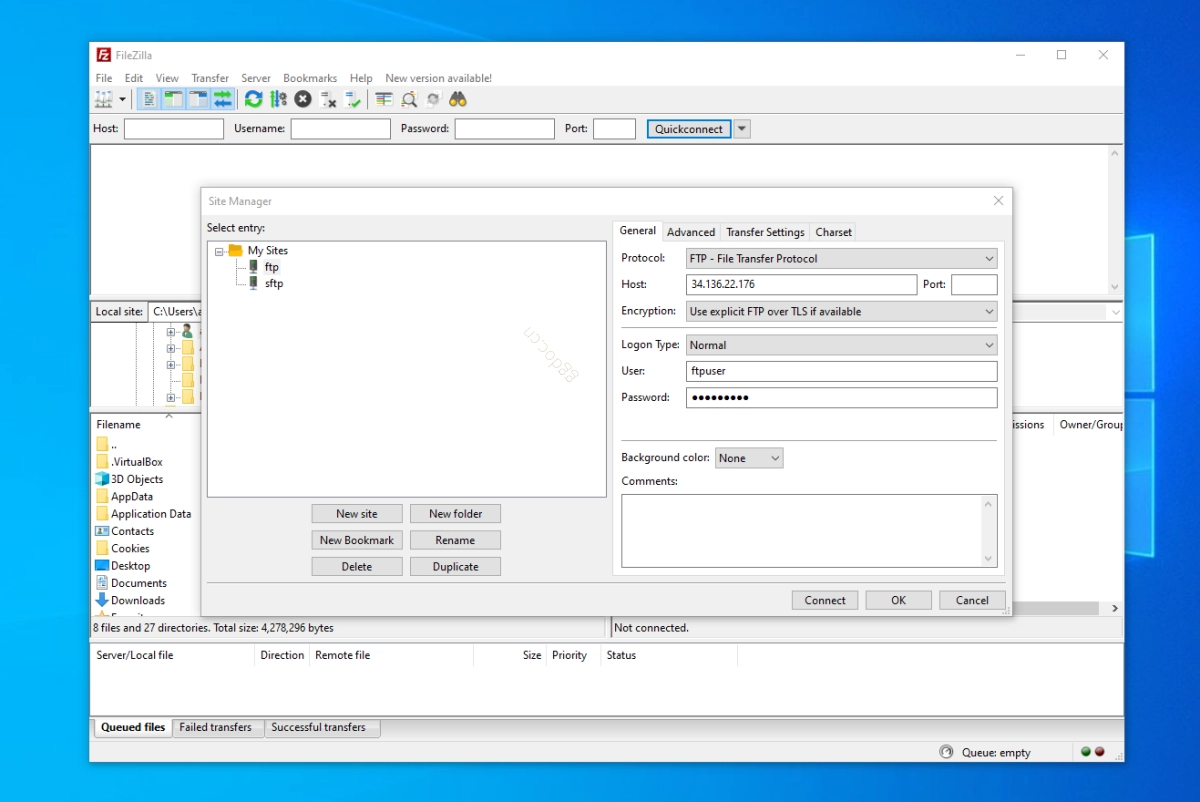The image size is (1200, 802).
Task: Open the Protocol dropdown
Action: tap(842, 258)
